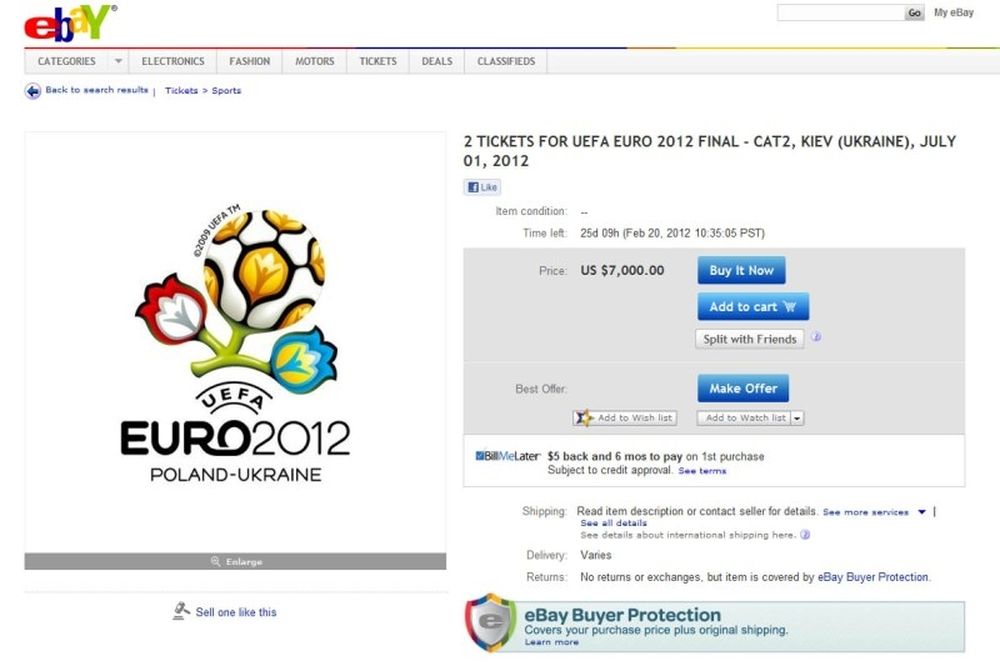Click the search input field
This screenshot has height=666, width=1000.
[x=841, y=12]
